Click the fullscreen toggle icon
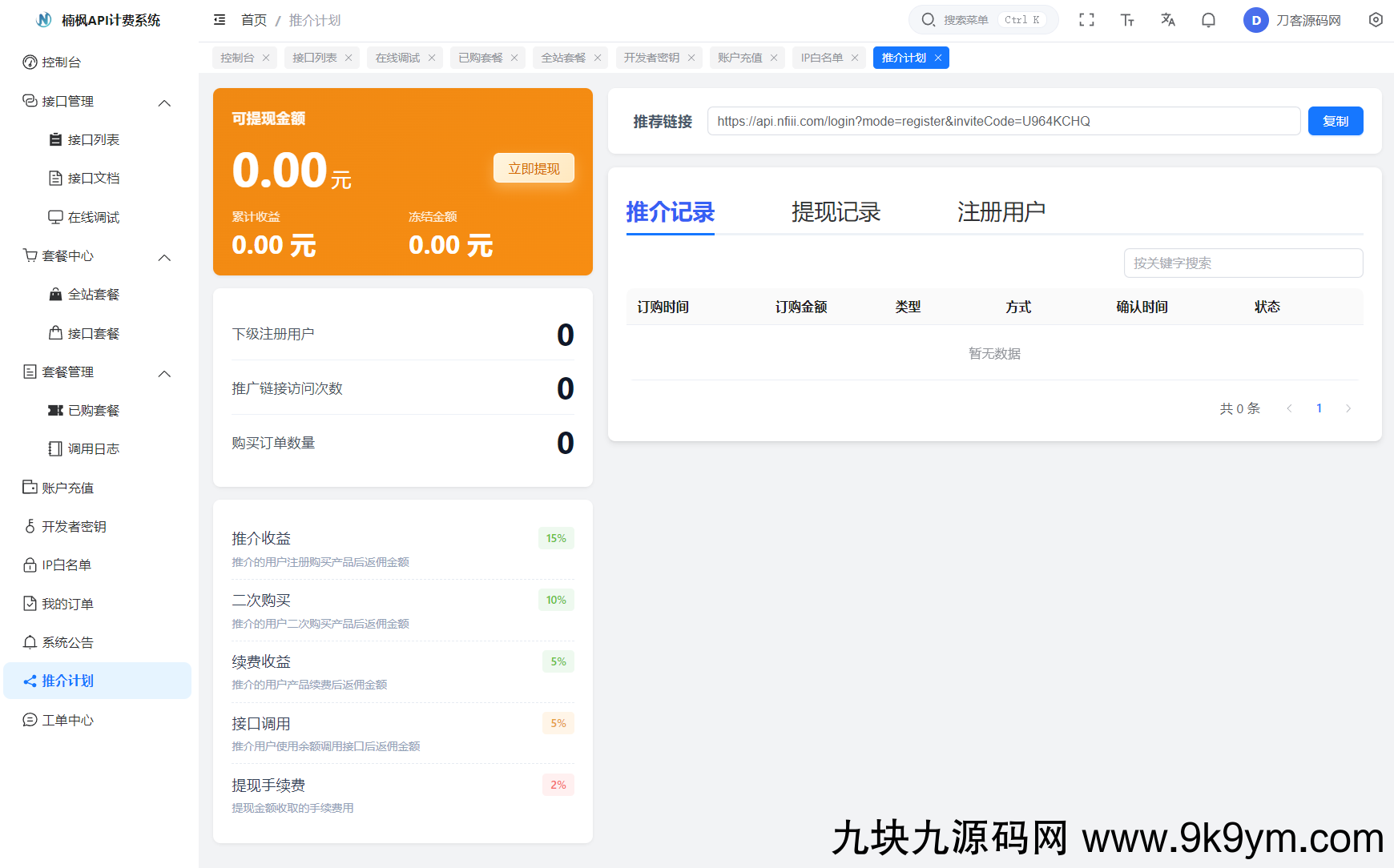The height and width of the screenshot is (868, 1394). click(x=1086, y=20)
